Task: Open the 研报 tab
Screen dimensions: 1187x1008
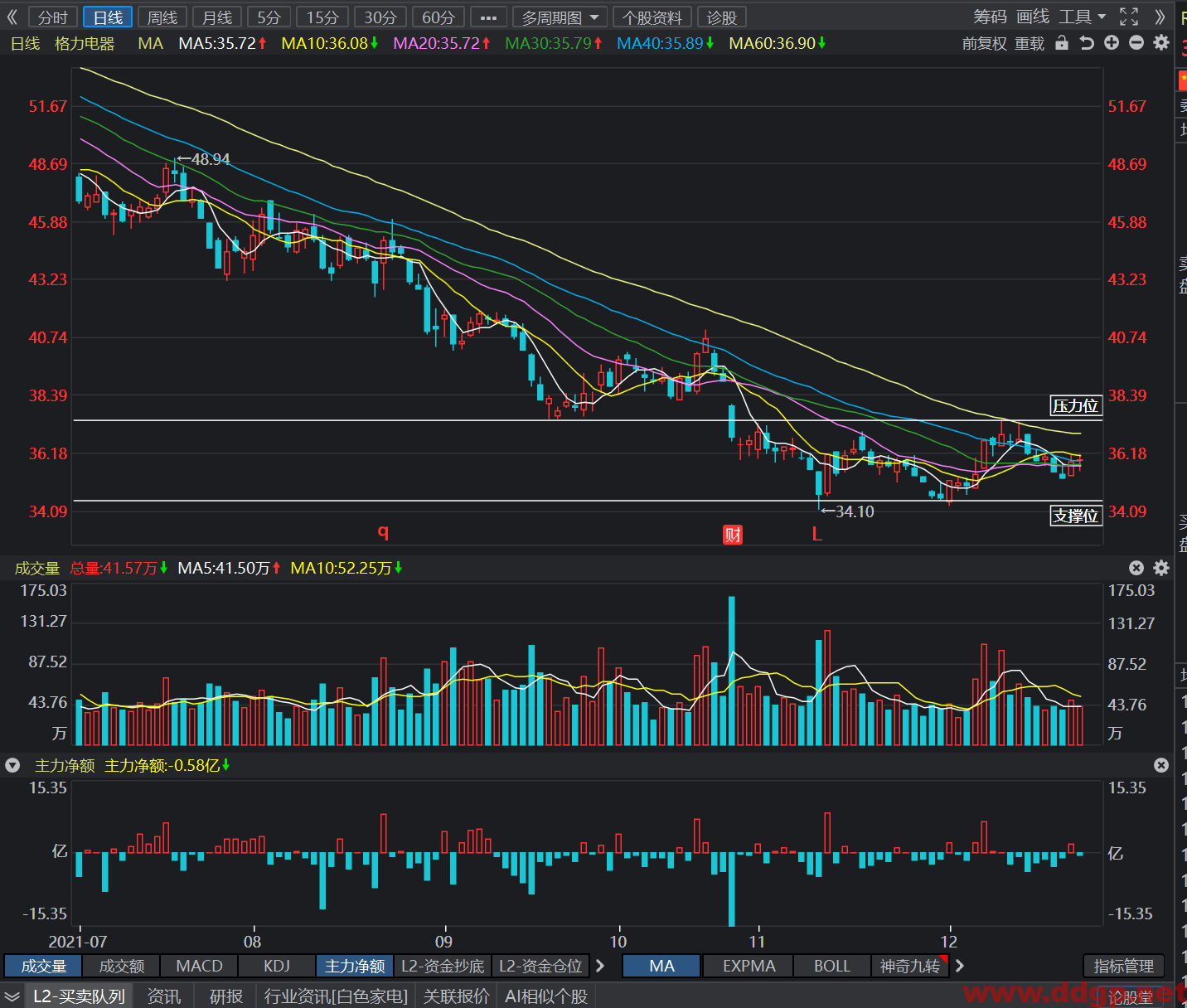Action: point(225,996)
